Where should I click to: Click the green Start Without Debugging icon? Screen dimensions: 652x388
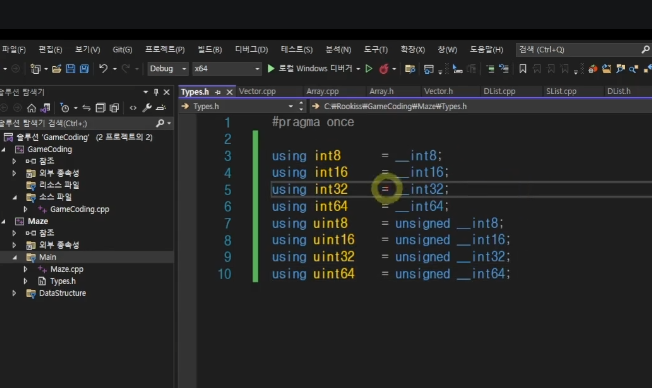368,68
